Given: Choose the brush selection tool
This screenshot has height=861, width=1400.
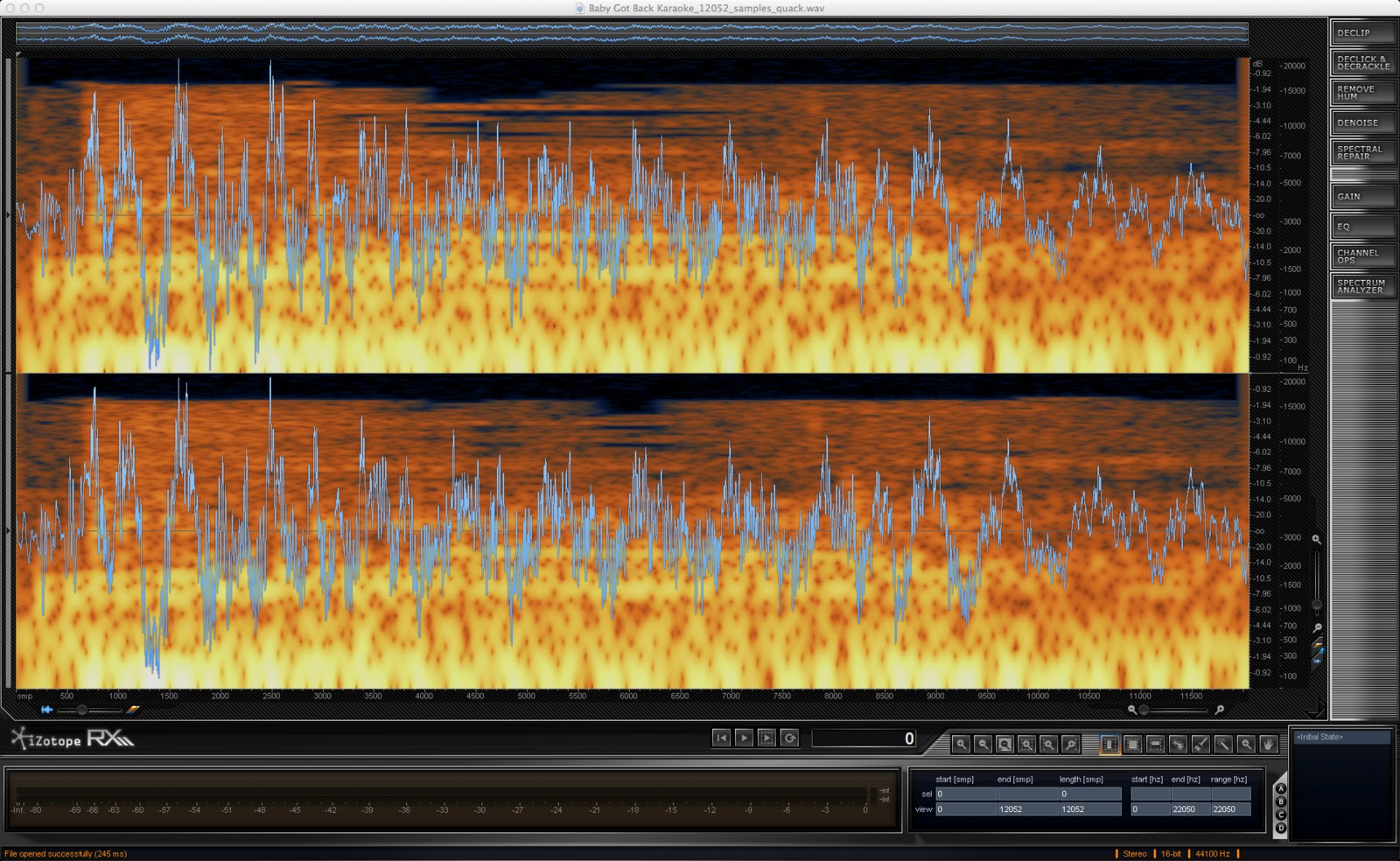Looking at the screenshot, I should [x=1200, y=745].
